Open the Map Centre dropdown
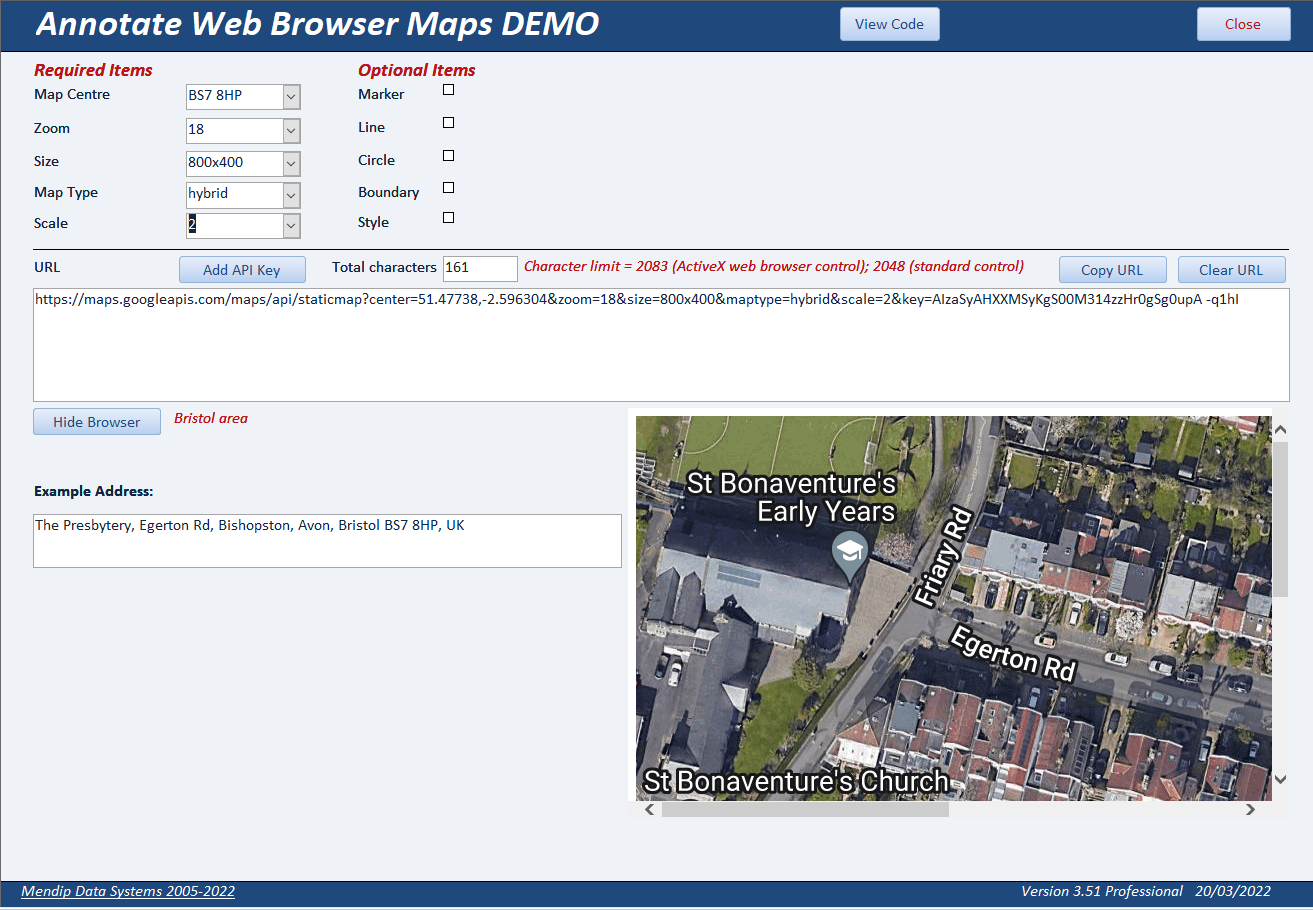This screenshot has width=1313, height=910. tap(291, 97)
